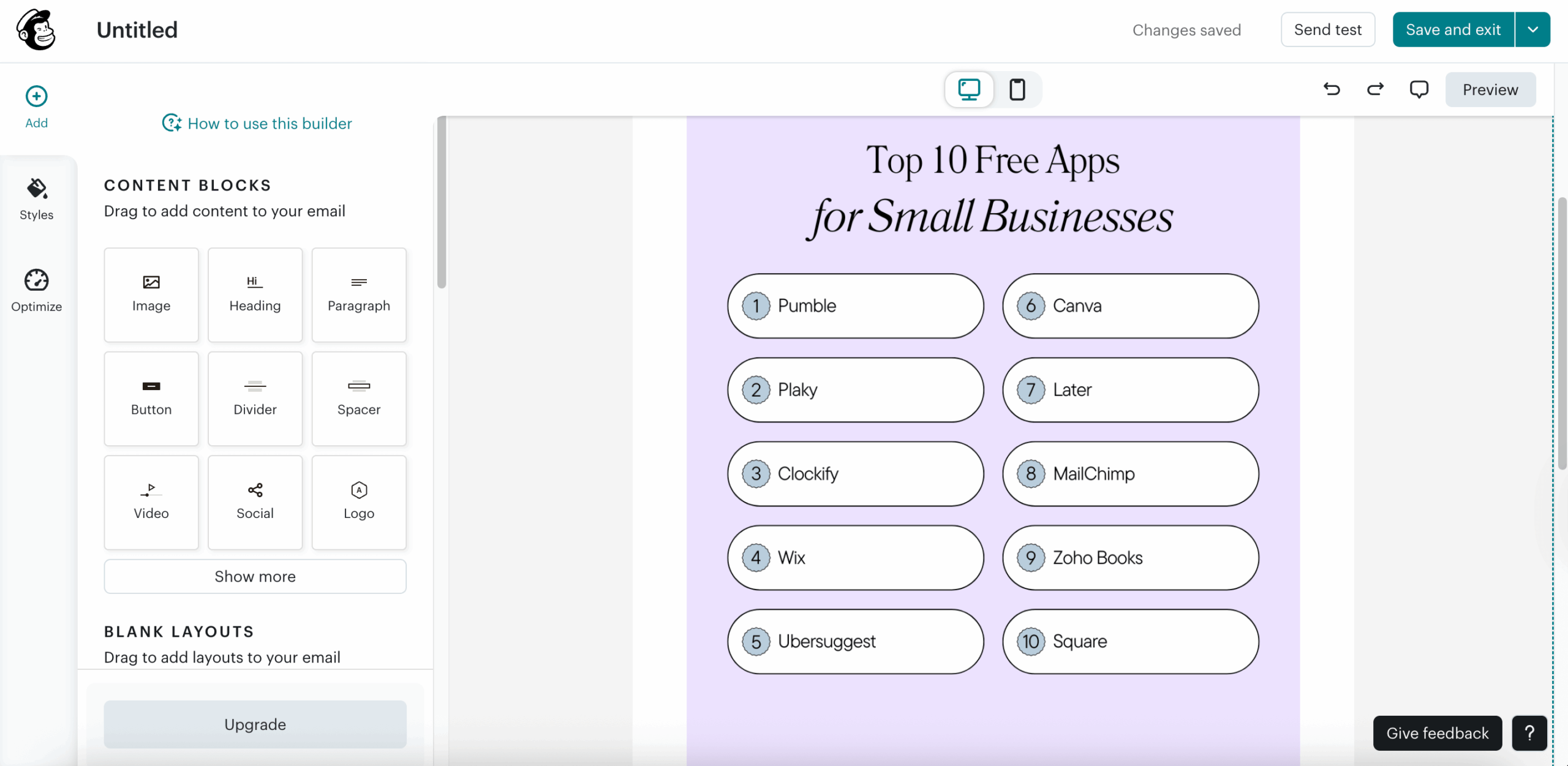1568x766 pixels.
Task: Click the Square list item
Action: [x=1130, y=641]
